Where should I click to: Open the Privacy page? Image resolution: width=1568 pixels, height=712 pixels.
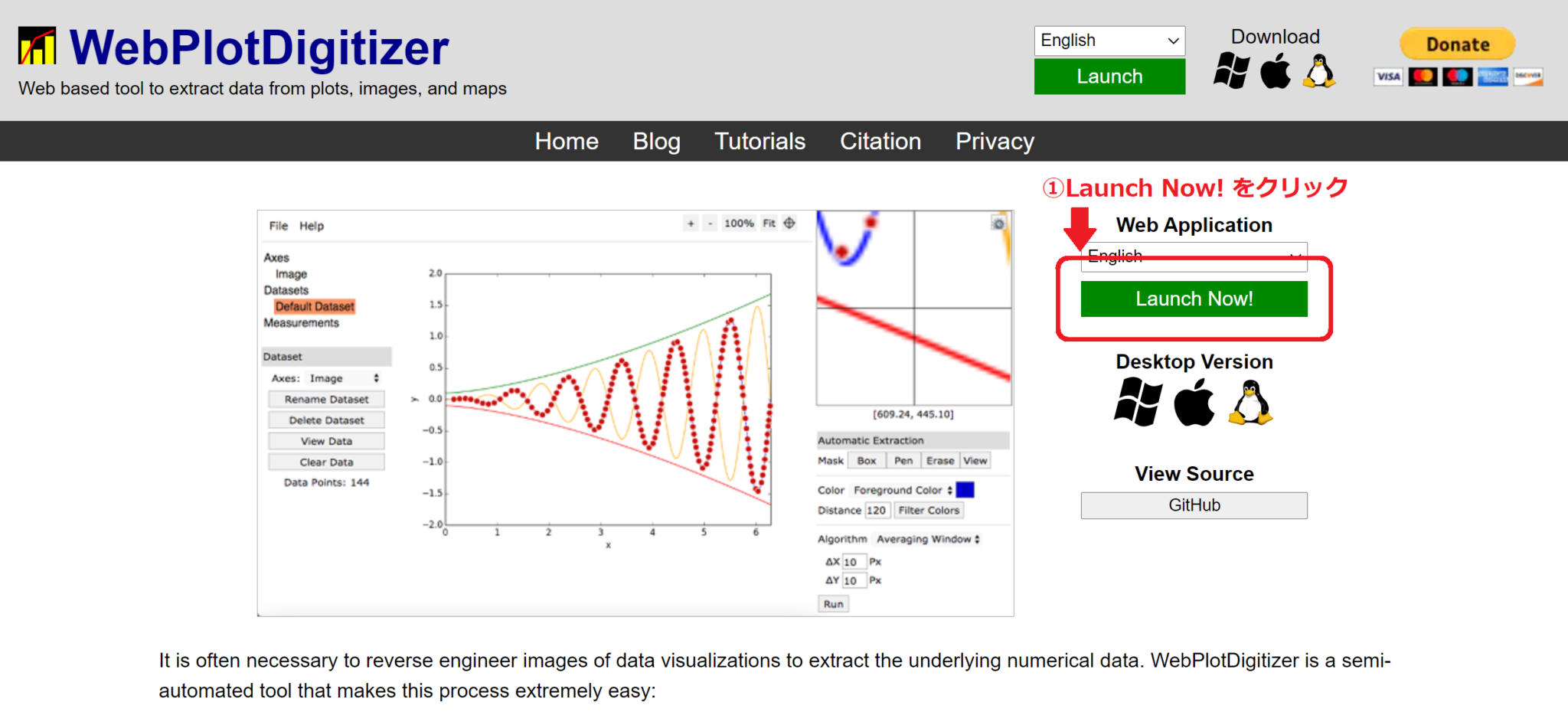click(x=995, y=142)
